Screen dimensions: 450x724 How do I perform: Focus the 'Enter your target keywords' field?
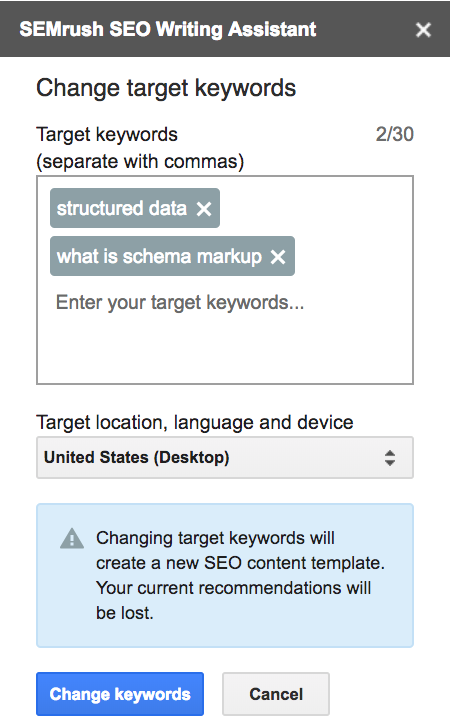(180, 302)
